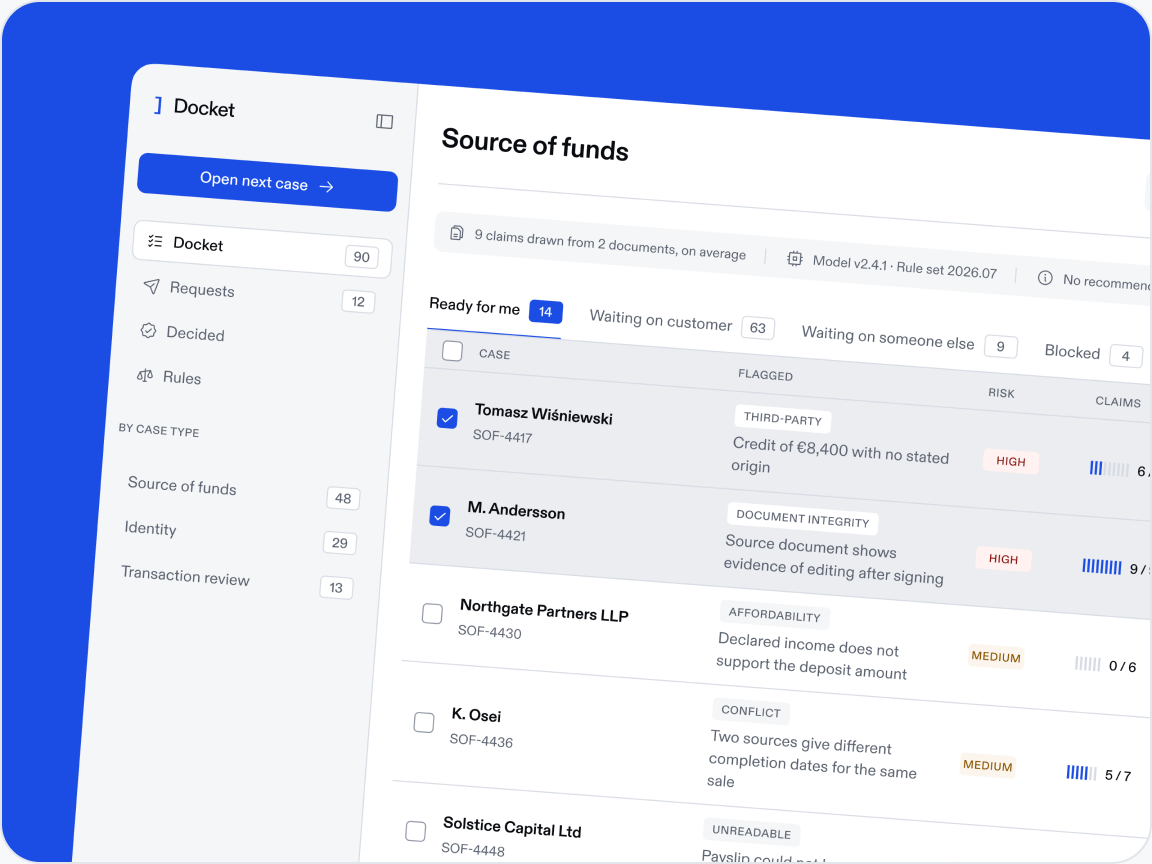Check the Northgate Partners LLP checkbox
1152x864 pixels.
[432, 613]
